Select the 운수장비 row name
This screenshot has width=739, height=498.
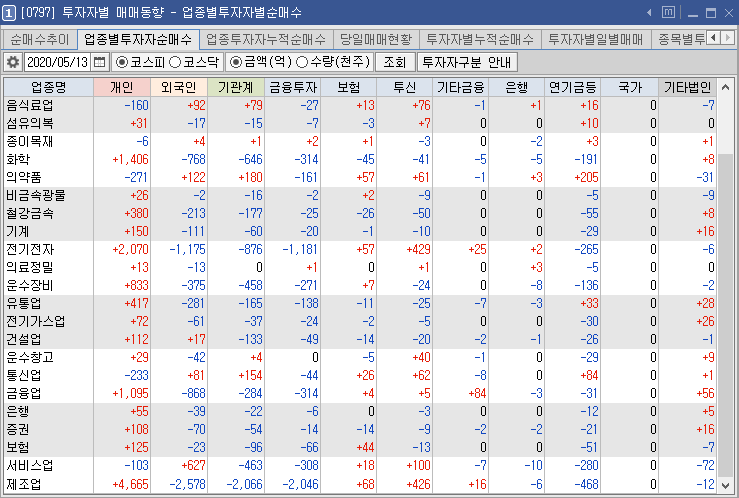pyautogui.click(x=30, y=286)
